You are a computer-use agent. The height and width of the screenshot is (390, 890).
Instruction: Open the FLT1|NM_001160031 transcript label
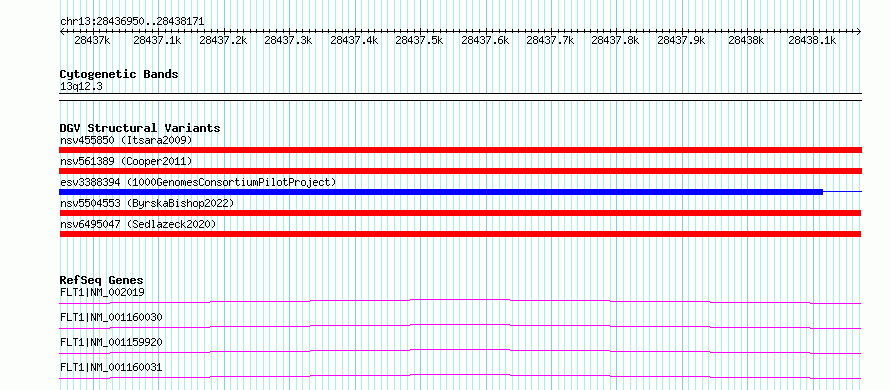coord(111,368)
